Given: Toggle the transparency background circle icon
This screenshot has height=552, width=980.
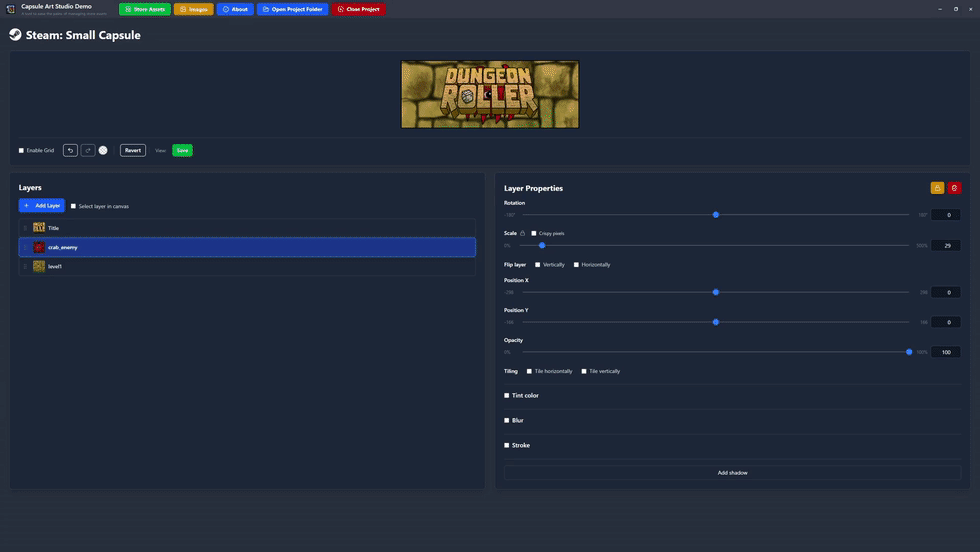Looking at the screenshot, I should [x=103, y=150].
